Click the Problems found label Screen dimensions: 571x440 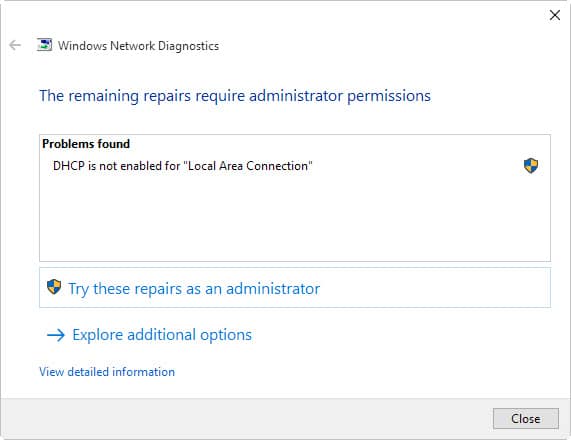pyautogui.click(x=86, y=144)
